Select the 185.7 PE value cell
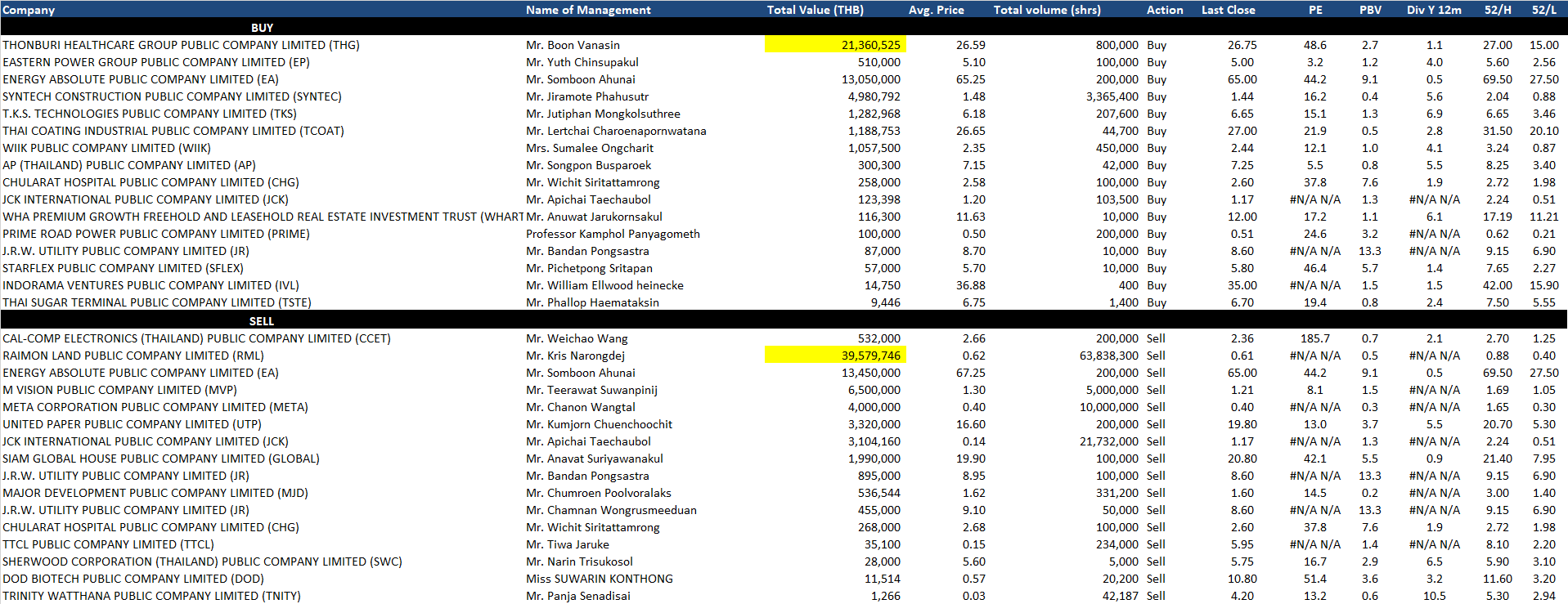Image resolution: width=1568 pixels, height=604 pixels. pos(1314,338)
